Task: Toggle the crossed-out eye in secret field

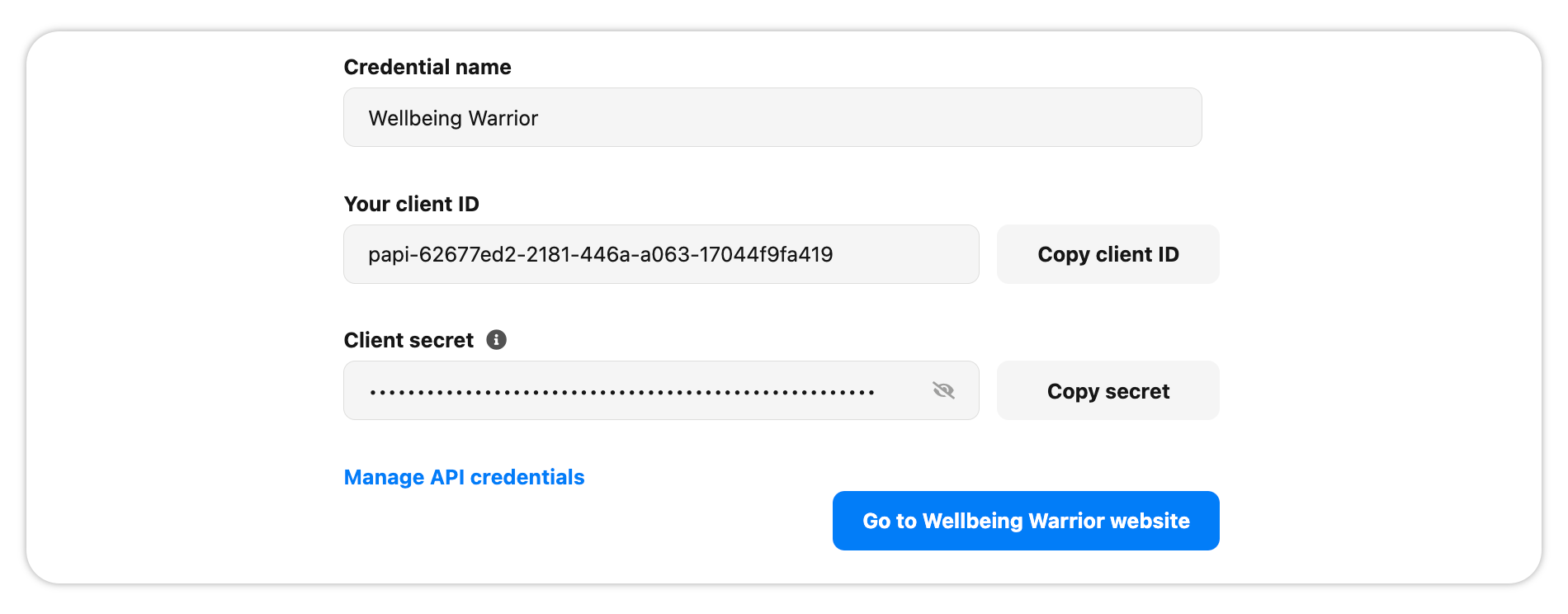Action: point(943,390)
